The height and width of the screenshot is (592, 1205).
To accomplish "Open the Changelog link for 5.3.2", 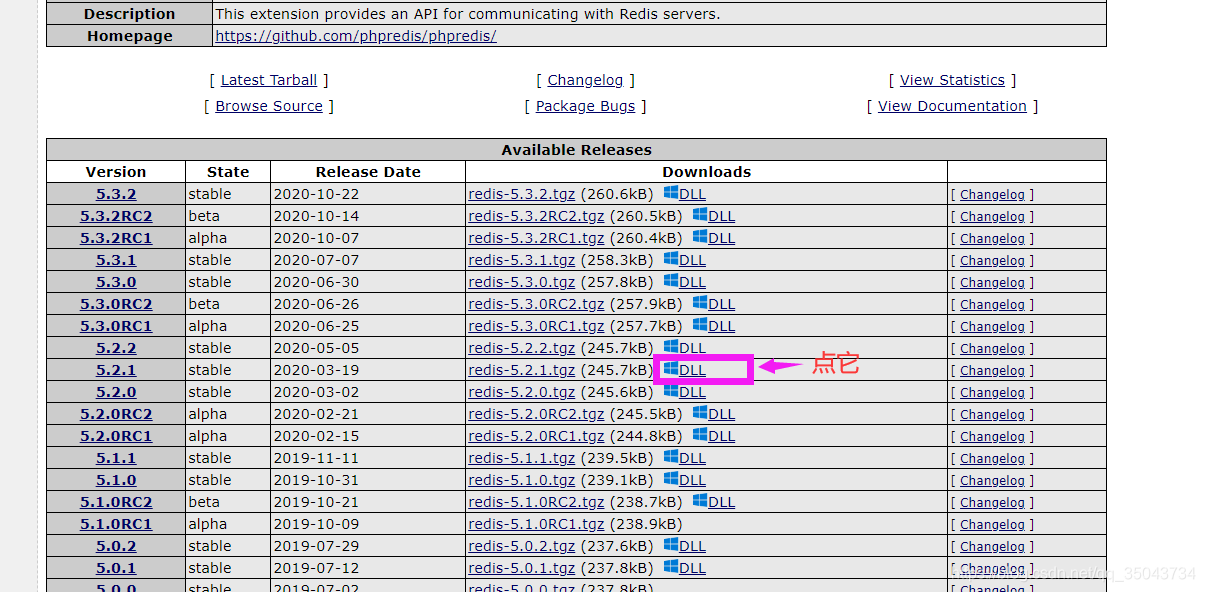I will click(x=992, y=195).
